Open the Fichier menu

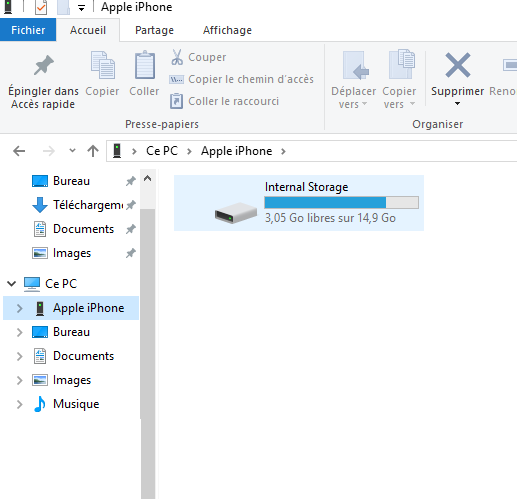pyautogui.click(x=28, y=30)
